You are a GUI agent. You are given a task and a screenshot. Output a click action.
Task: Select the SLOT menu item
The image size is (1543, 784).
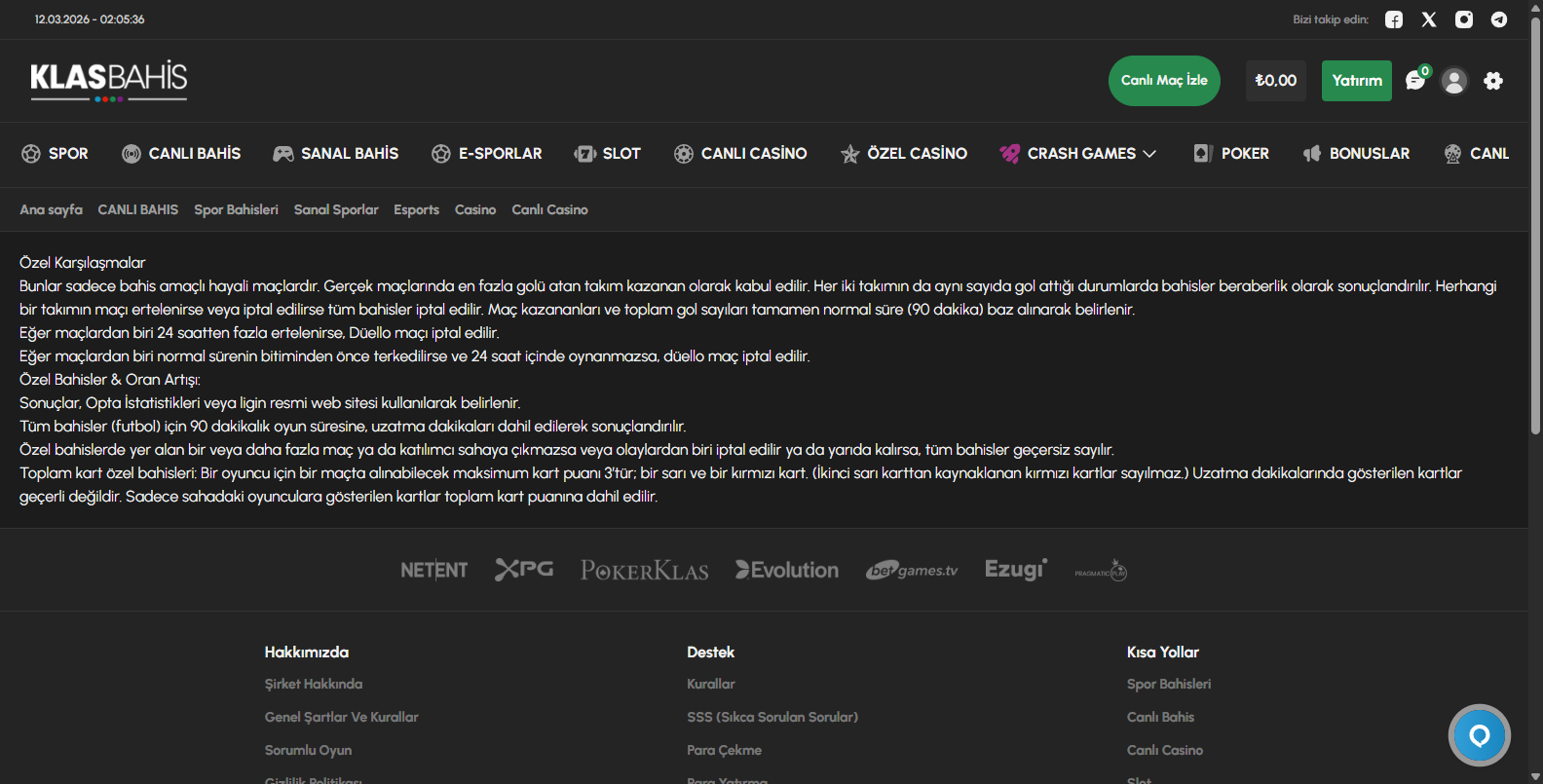coord(608,154)
